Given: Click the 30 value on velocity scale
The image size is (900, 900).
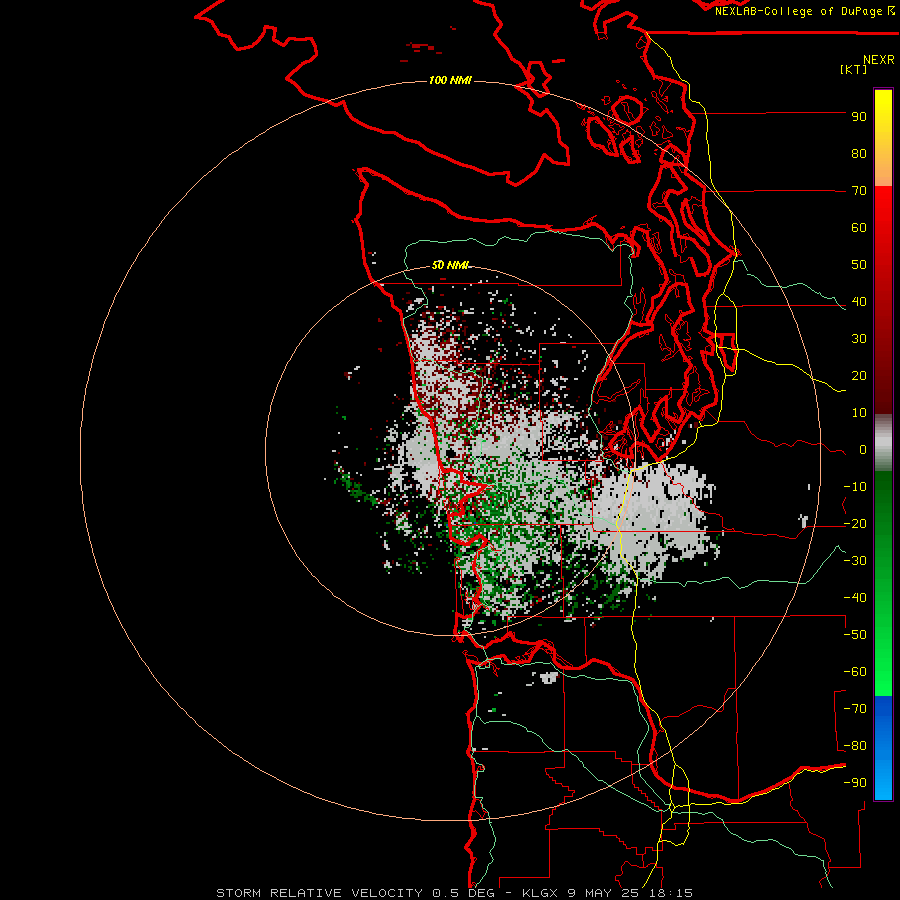Looking at the screenshot, I should [x=859, y=339].
